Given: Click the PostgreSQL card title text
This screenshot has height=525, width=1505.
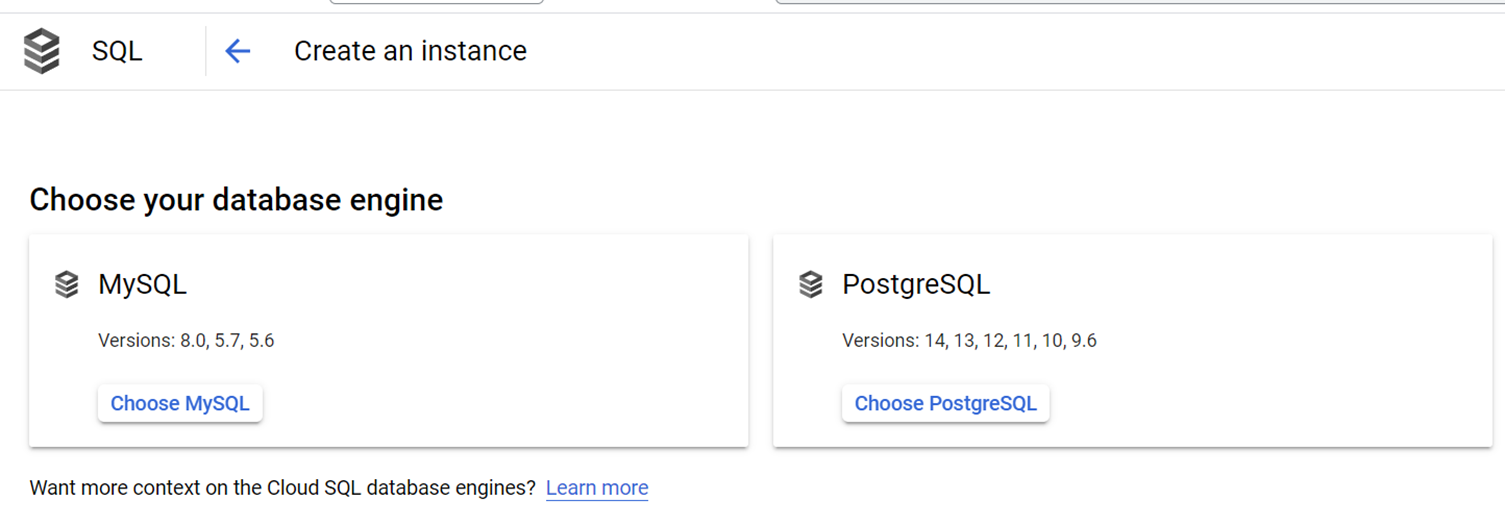Looking at the screenshot, I should point(916,285).
